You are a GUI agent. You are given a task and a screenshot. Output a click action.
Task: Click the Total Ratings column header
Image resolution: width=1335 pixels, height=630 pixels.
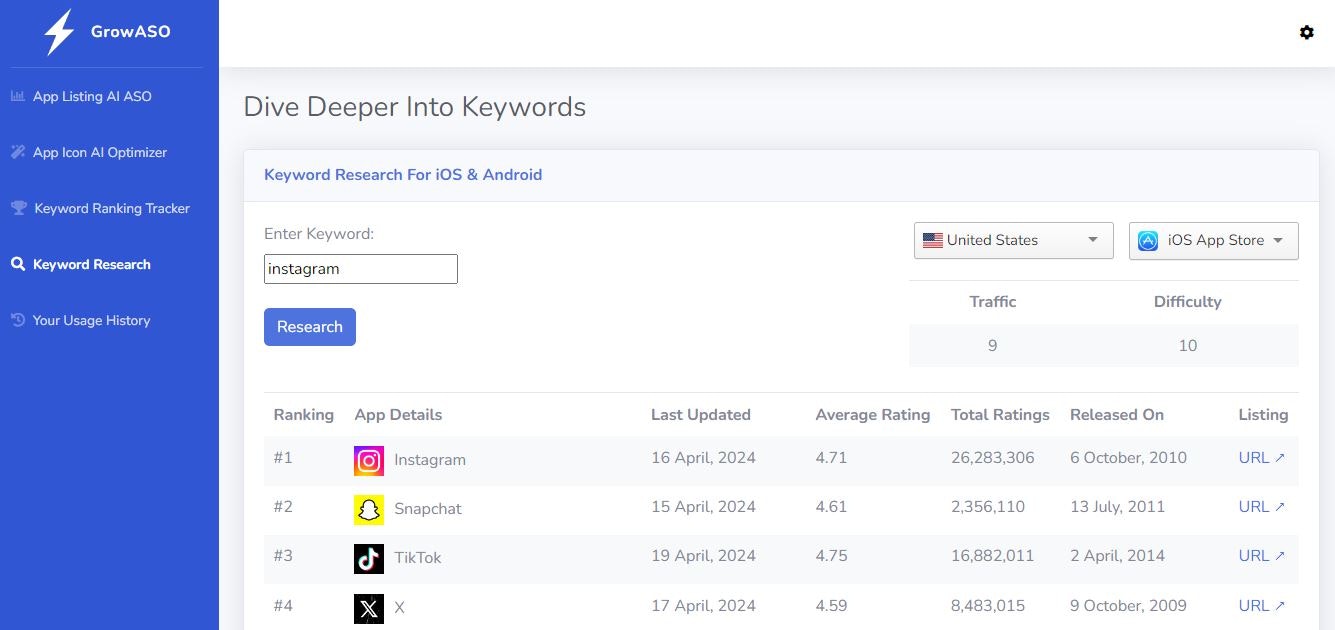[1001, 414]
